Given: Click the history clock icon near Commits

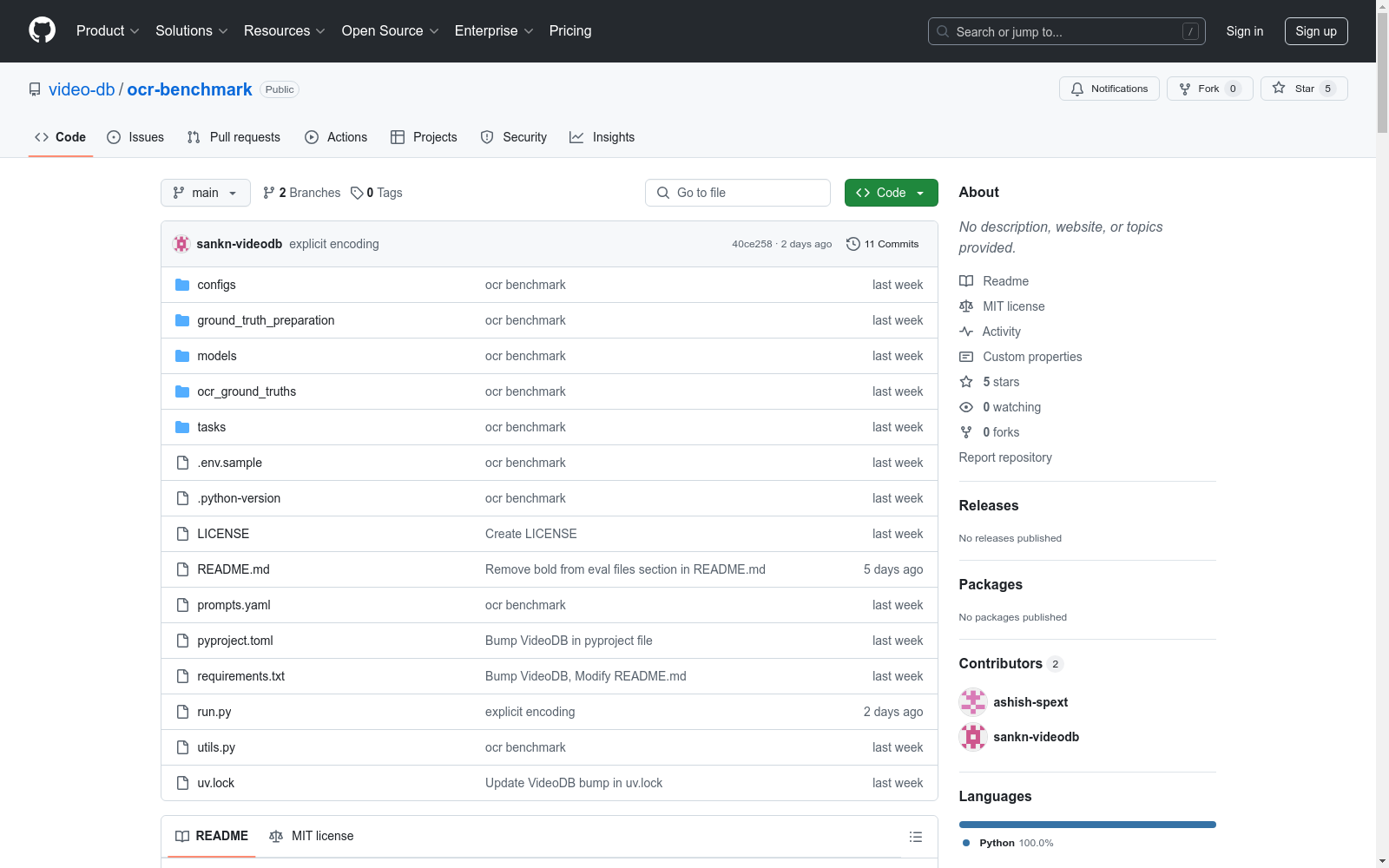Looking at the screenshot, I should click(x=853, y=244).
